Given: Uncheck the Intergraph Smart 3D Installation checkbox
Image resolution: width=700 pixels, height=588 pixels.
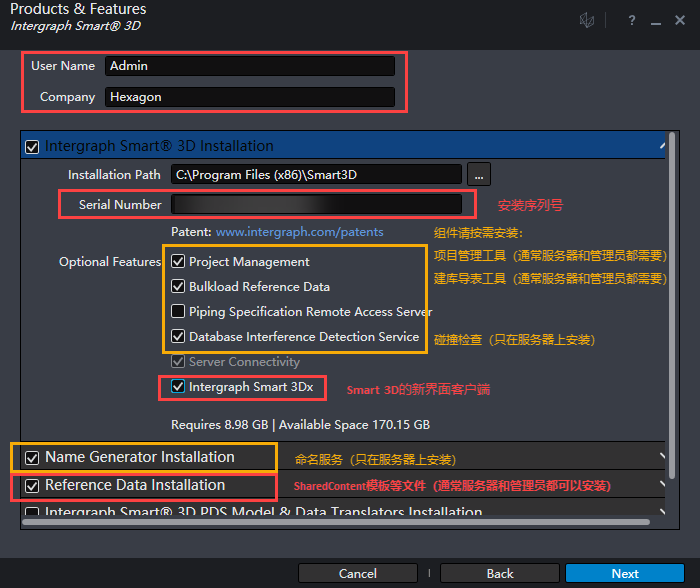Looking at the screenshot, I should pos(32,146).
